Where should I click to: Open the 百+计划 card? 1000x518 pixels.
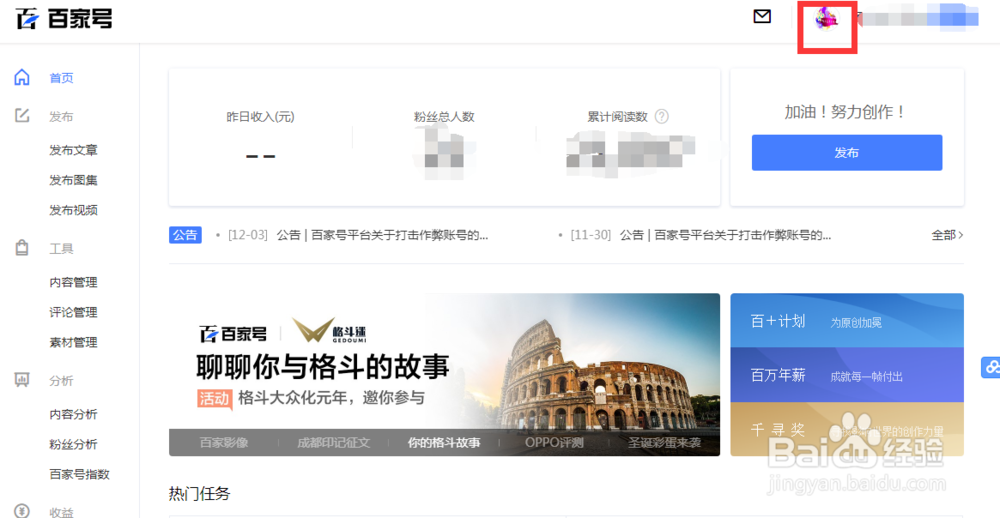click(847, 320)
